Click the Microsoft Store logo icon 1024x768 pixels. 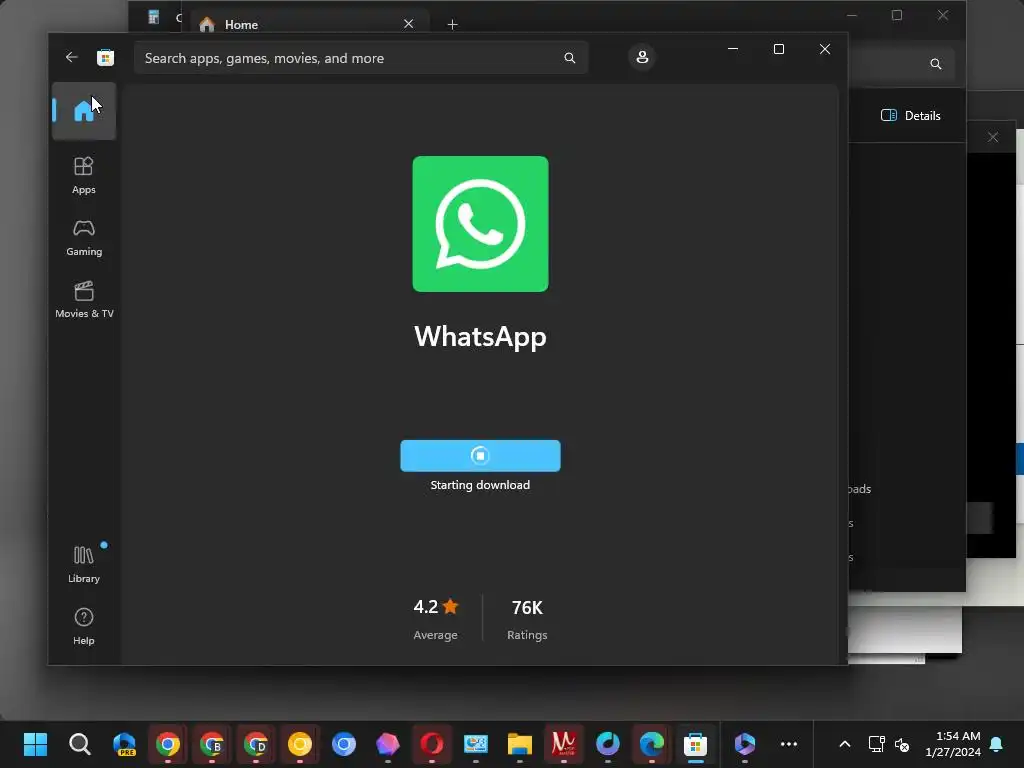click(105, 57)
